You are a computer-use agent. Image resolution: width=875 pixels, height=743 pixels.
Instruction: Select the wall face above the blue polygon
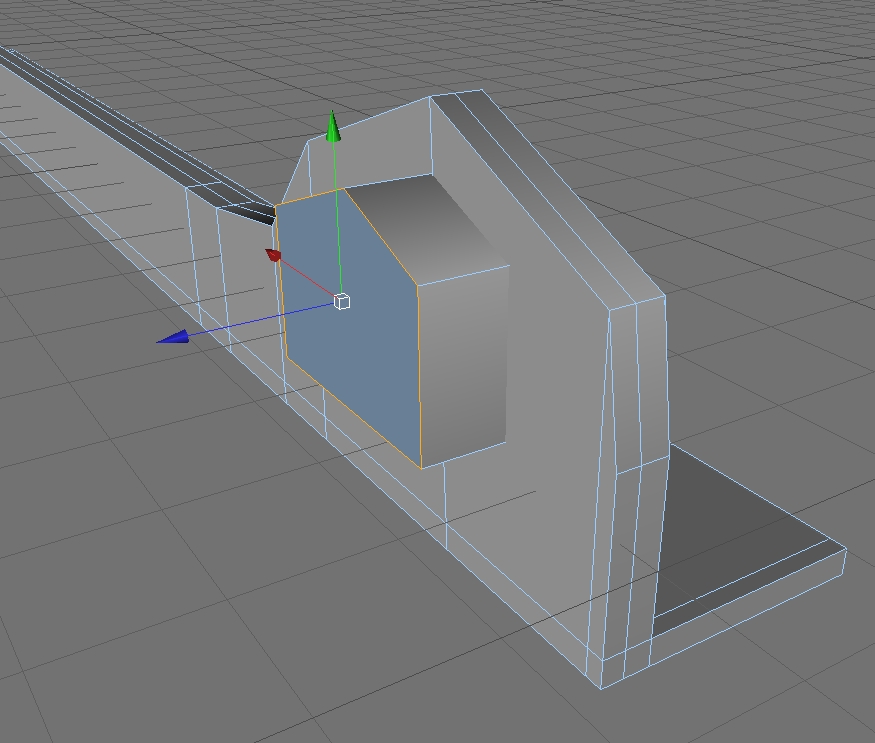[x=368, y=151]
